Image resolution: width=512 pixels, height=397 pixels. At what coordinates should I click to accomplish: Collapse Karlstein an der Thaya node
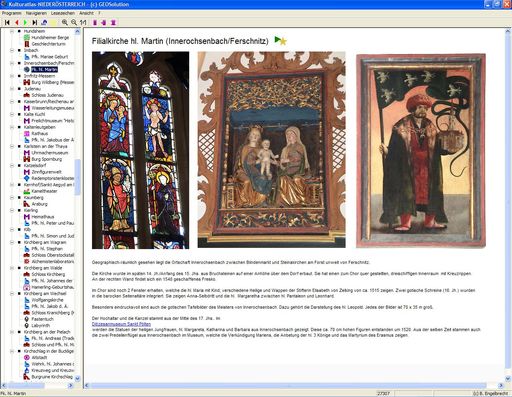coord(12,146)
